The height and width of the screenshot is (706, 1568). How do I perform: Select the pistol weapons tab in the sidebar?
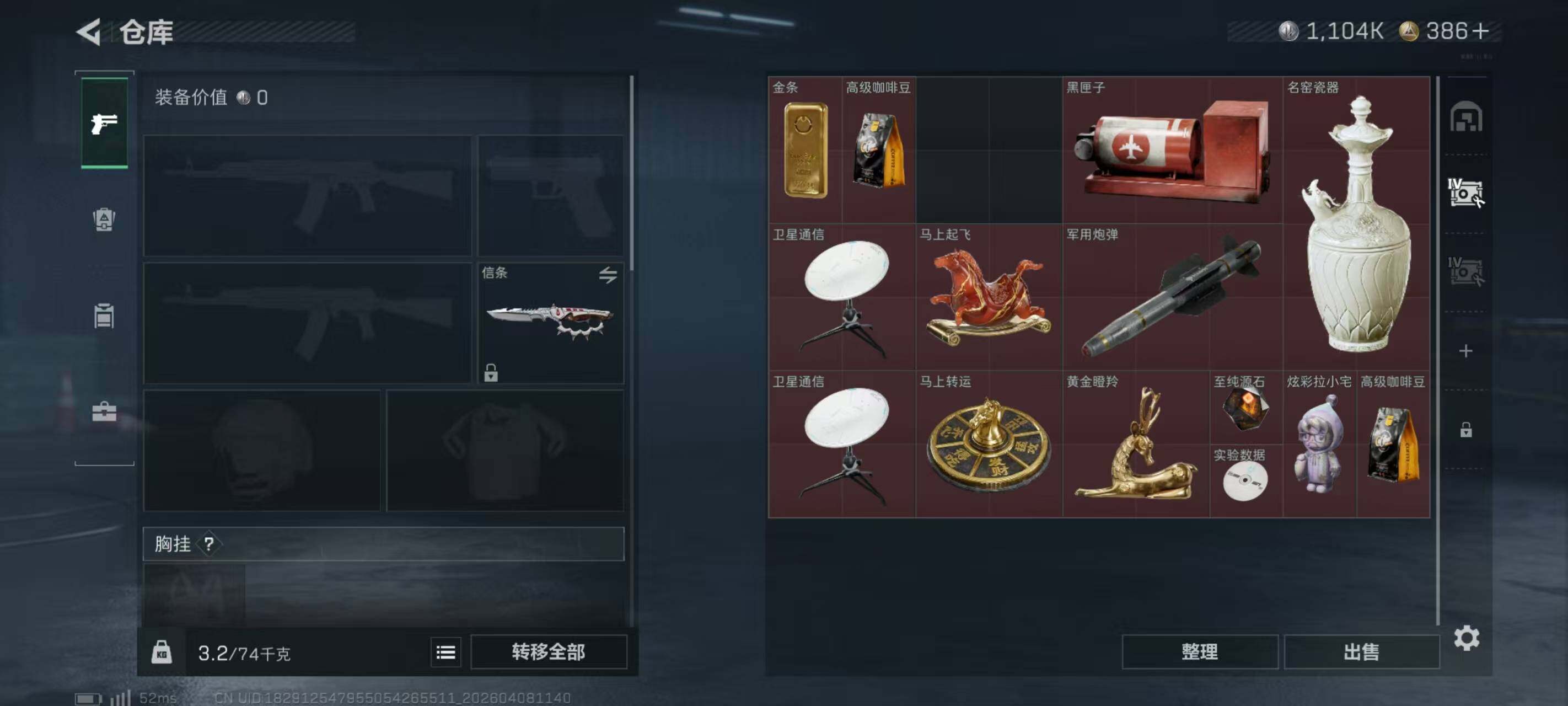click(104, 123)
